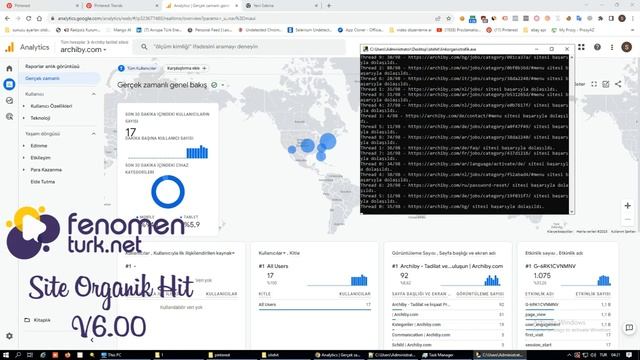The image size is (640, 360).
Task: Click Karşılaştırma ekle button
Action: 187,68
